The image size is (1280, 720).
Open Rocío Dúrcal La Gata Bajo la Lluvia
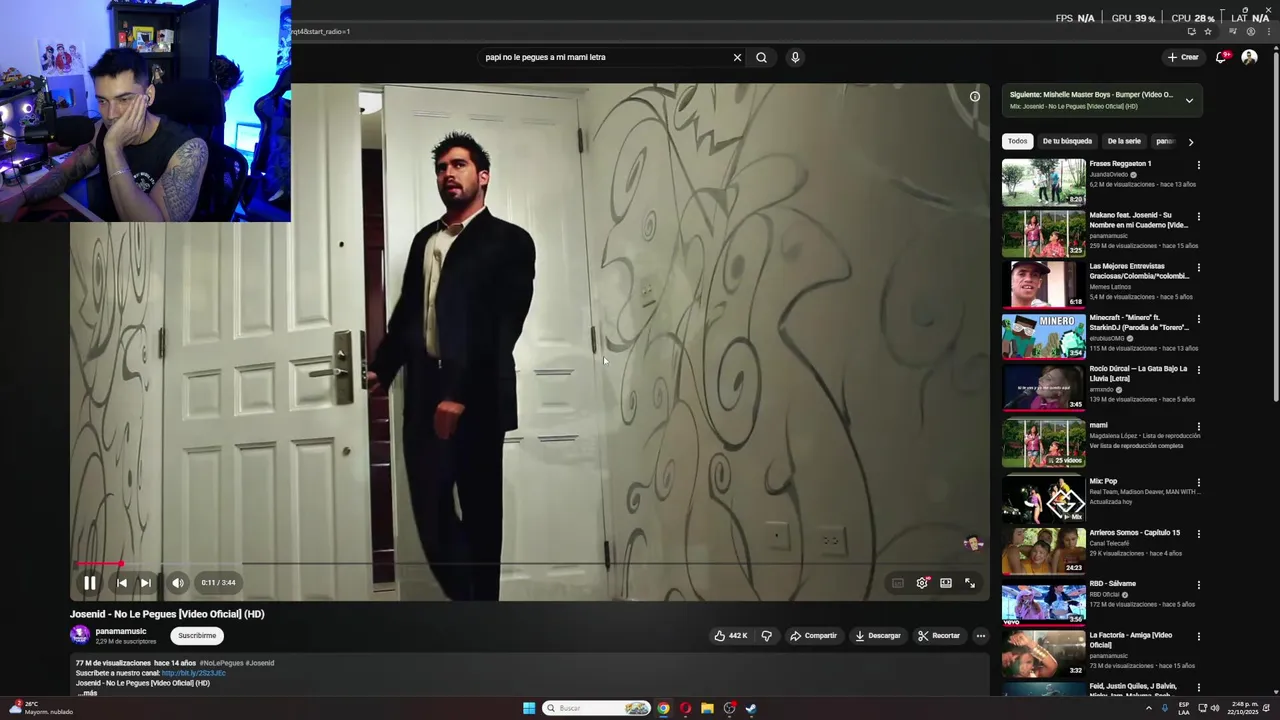(1043, 387)
